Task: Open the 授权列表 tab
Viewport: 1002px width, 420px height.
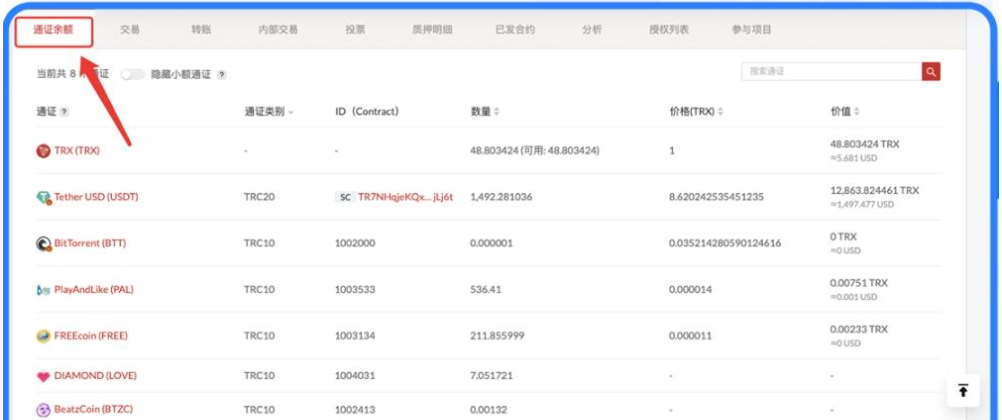Action: click(x=669, y=30)
